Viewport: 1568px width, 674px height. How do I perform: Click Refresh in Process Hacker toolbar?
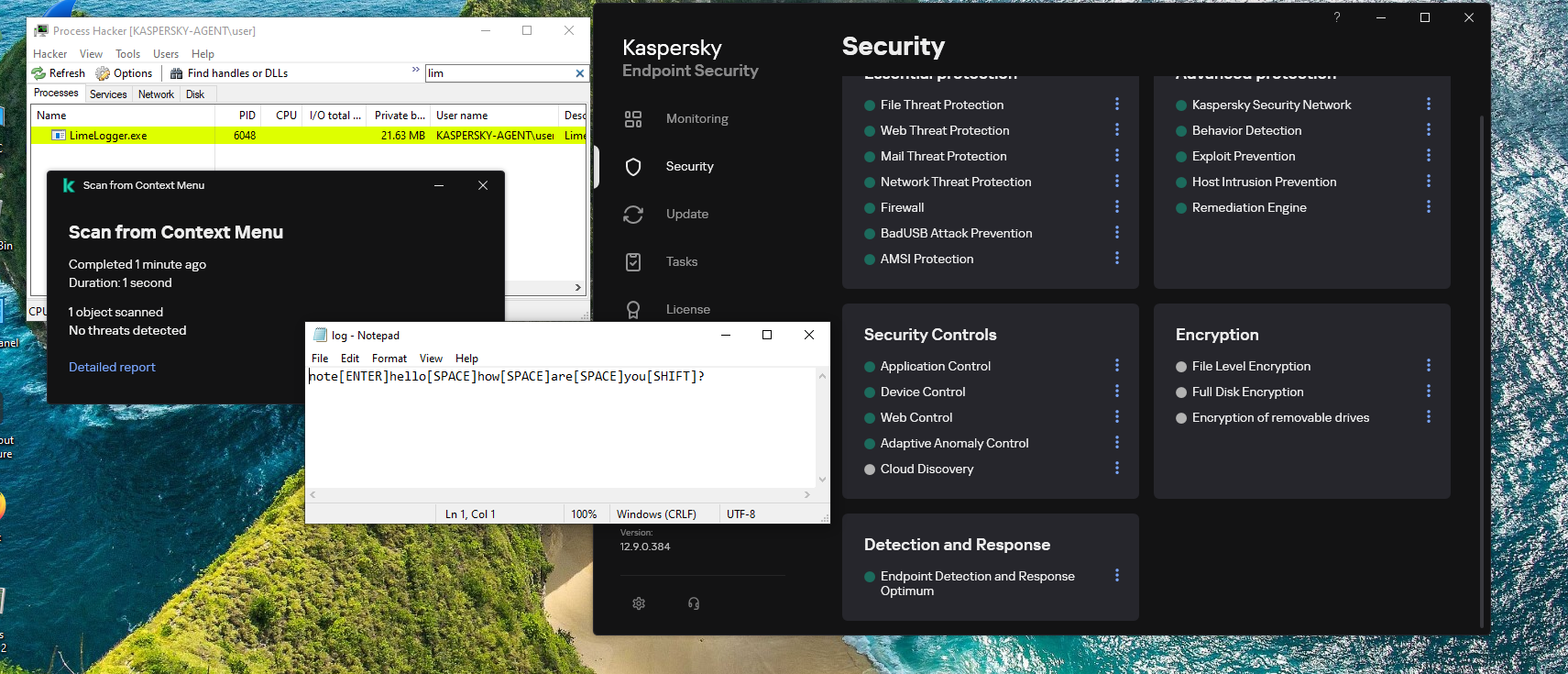(x=59, y=73)
